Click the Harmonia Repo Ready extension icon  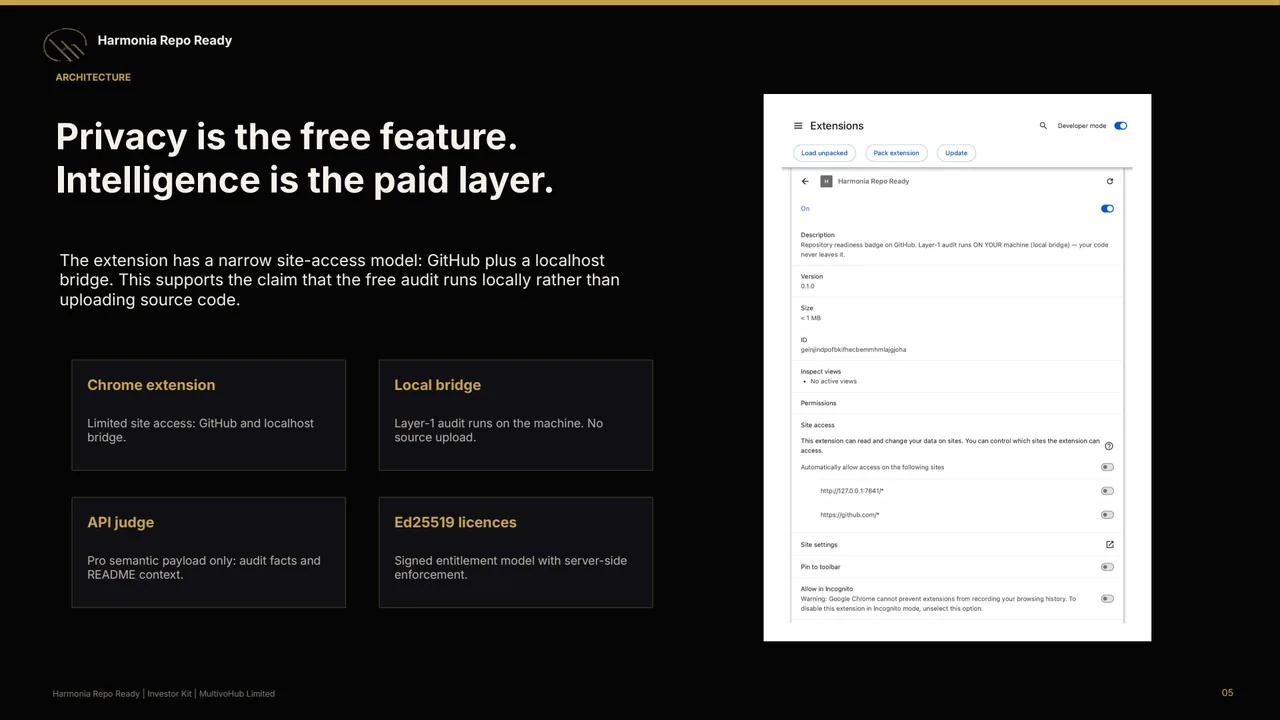pyautogui.click(x=826, y=181)
